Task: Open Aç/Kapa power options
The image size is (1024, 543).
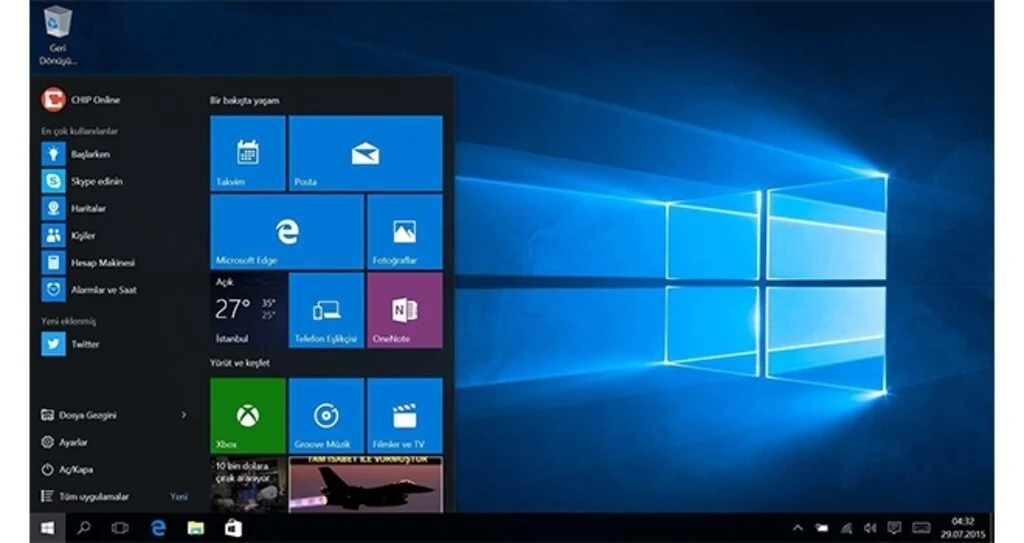Action: 67,469
